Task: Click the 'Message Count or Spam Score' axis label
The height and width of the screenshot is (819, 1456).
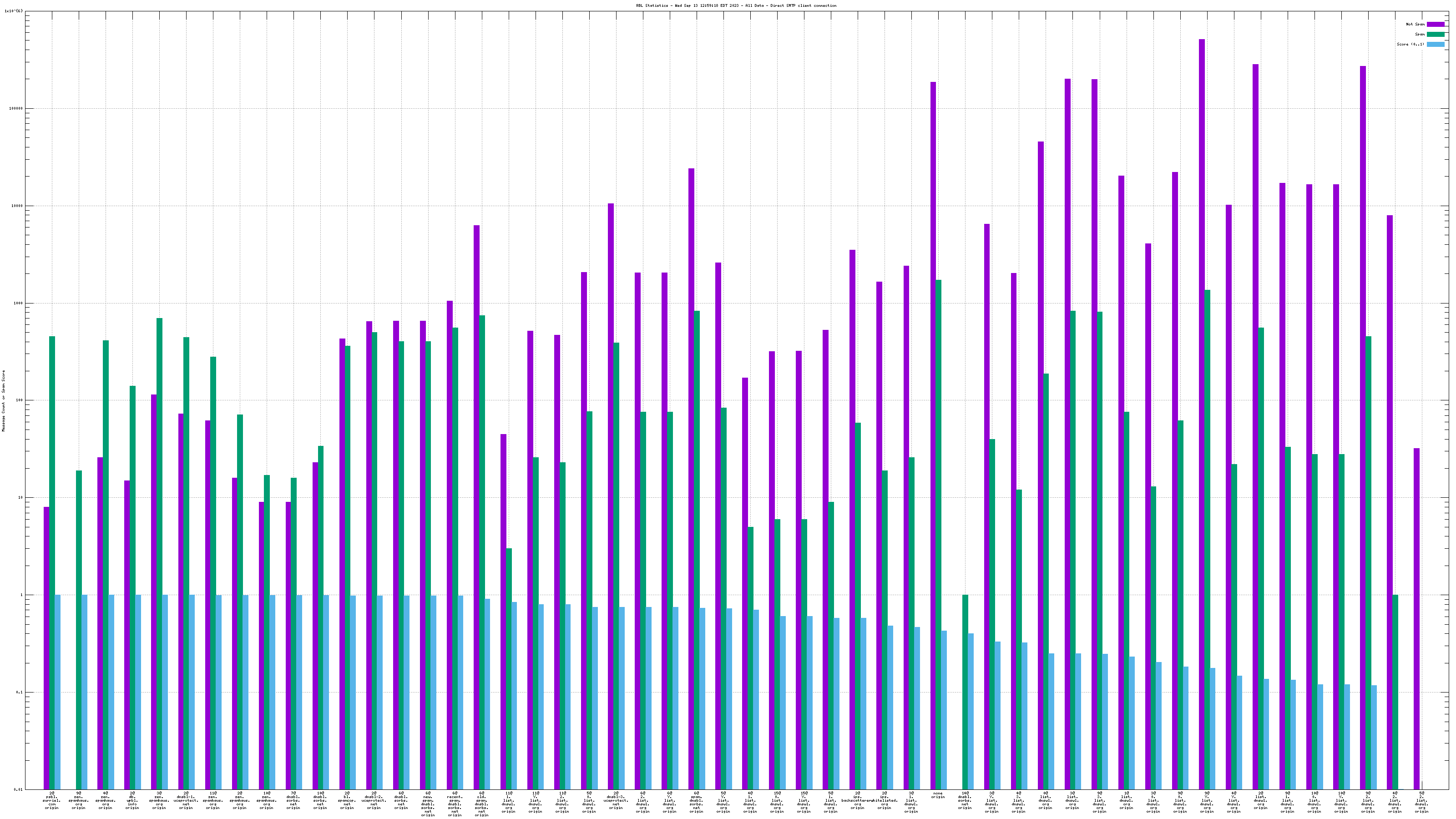Action: coord(3,401)
